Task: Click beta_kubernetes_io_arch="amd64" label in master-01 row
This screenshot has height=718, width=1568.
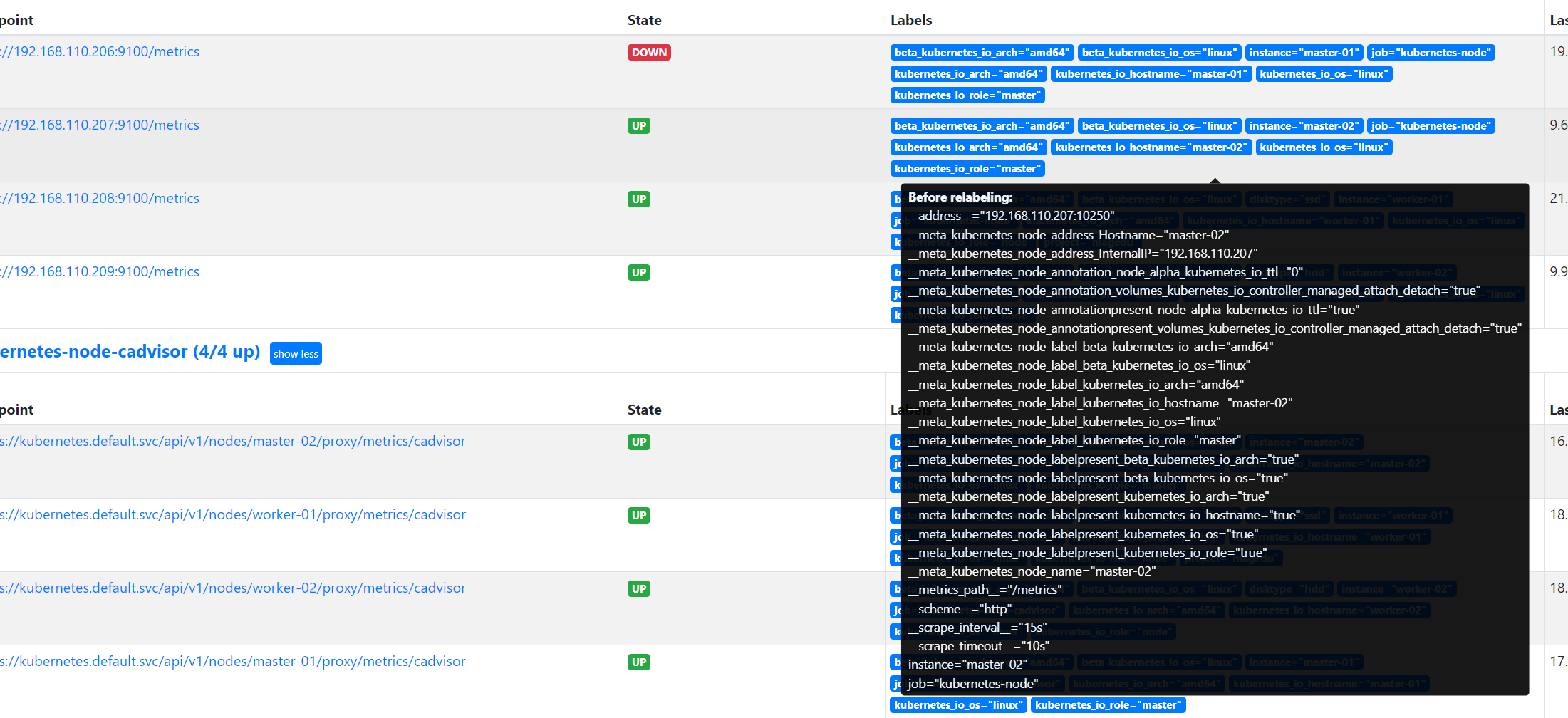Action: point(982,53)
